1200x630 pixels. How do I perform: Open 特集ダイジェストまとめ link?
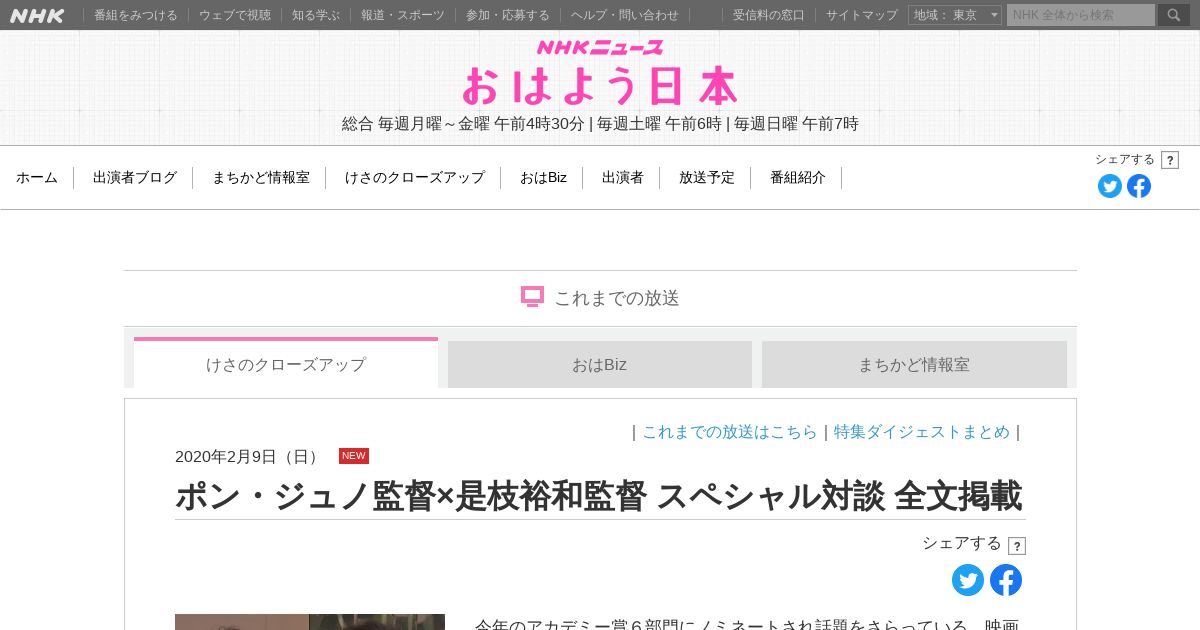[x=922, y=432]
